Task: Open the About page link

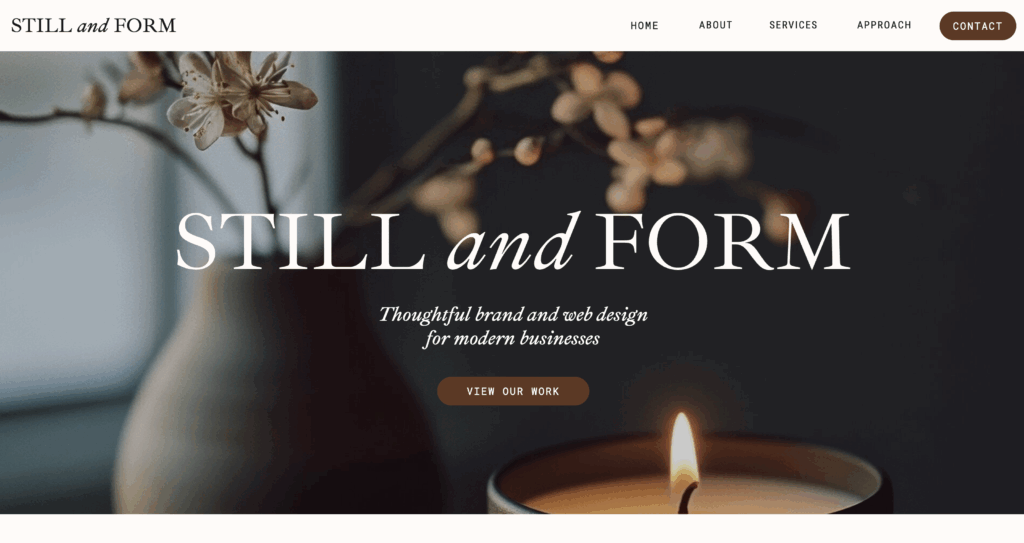Action: pos(715,25)
